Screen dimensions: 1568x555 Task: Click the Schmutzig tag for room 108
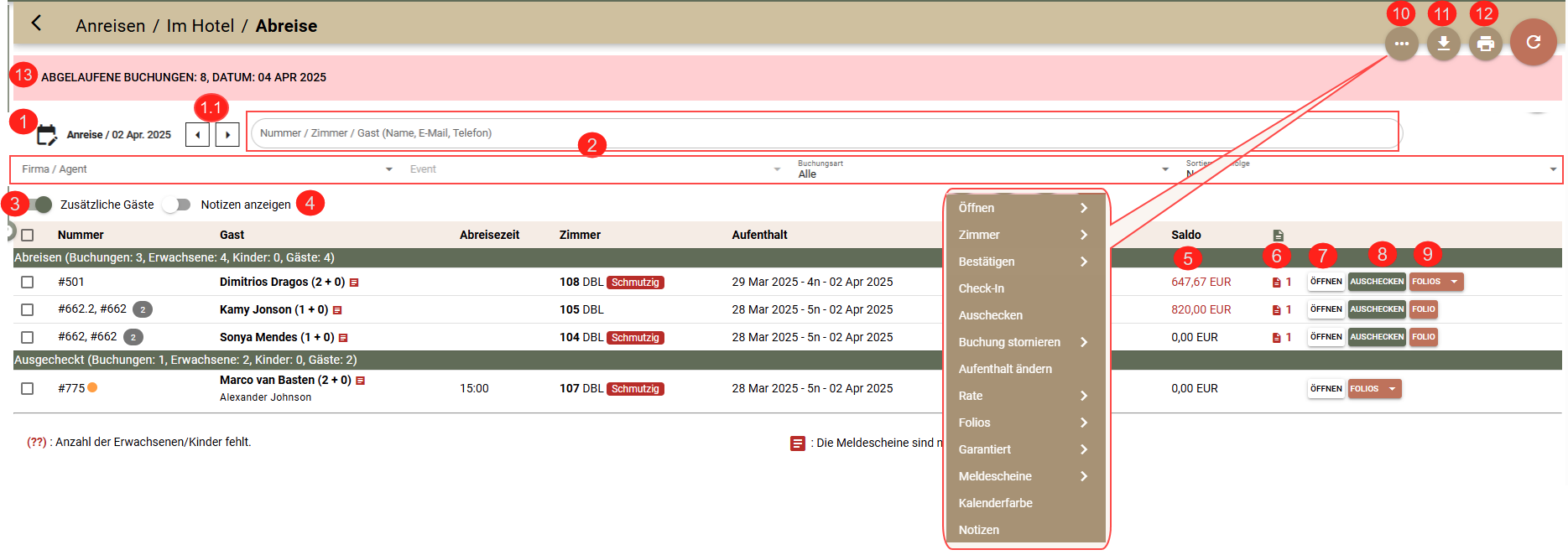(x=635, y=283)
